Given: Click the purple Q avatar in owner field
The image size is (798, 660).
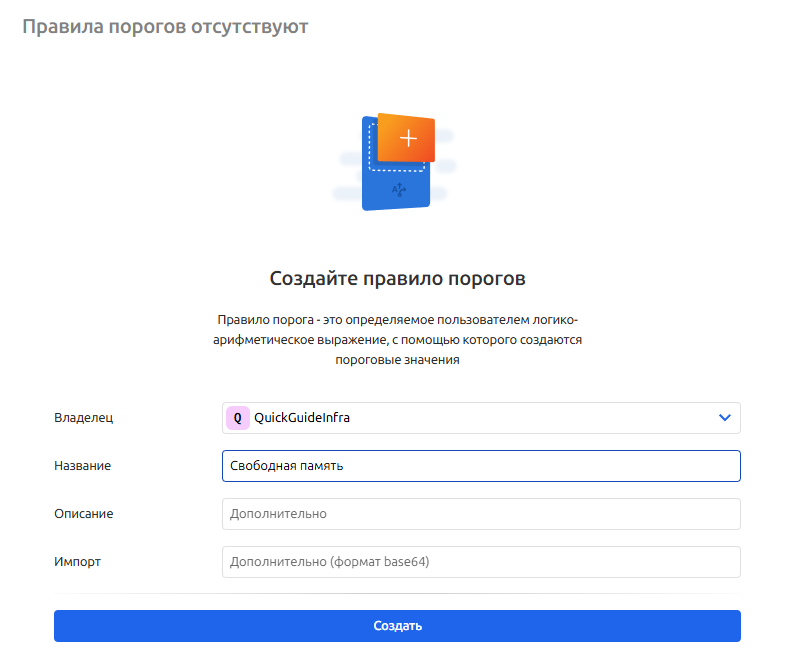Looking at the screenshot, I should (x=237, y=418).
